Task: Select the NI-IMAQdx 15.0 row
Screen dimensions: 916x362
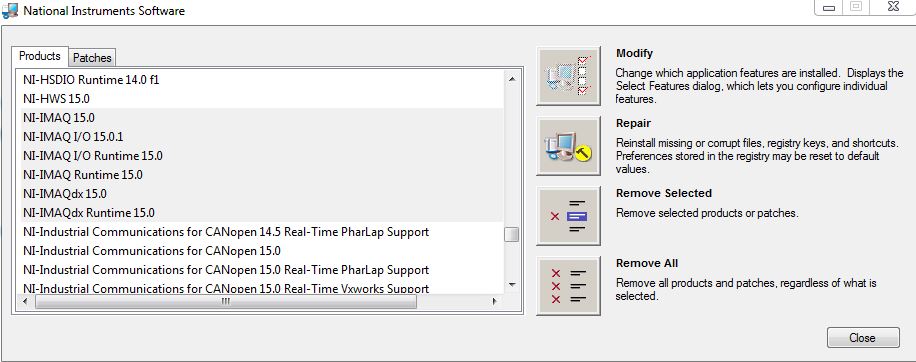Action: (262, 193)
